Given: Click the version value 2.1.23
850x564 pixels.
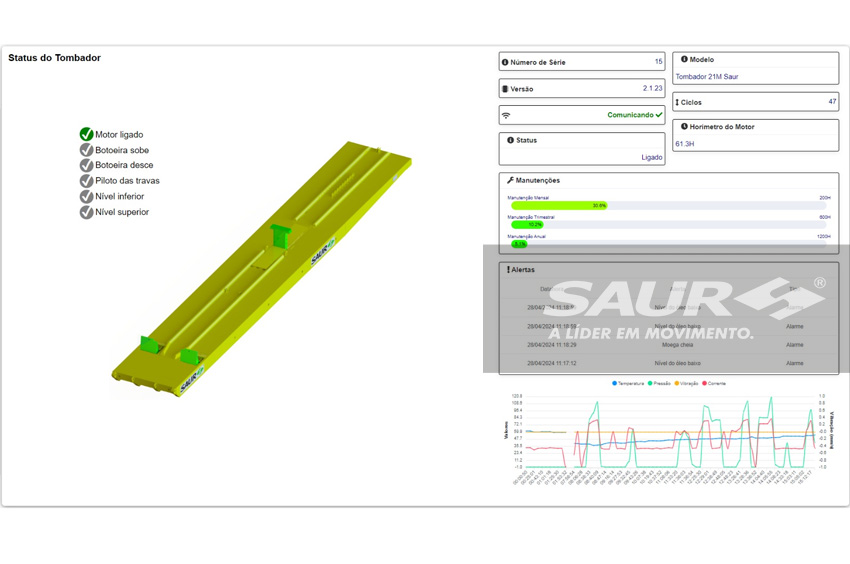Looking at the screenshot, I should [653, 88].
